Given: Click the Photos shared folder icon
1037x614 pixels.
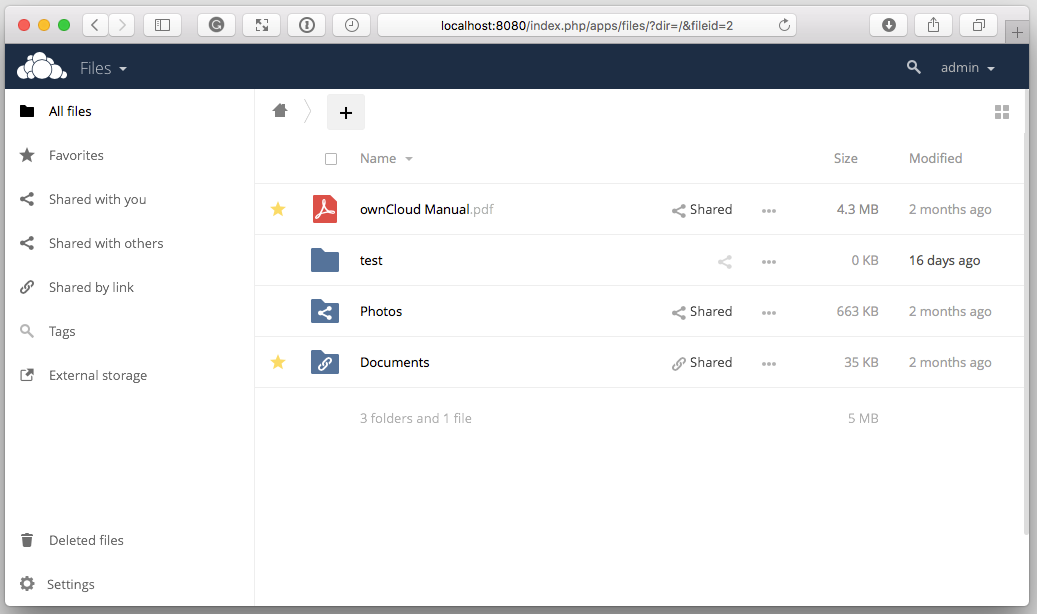Looking at the screenshot, I should 325,311.
